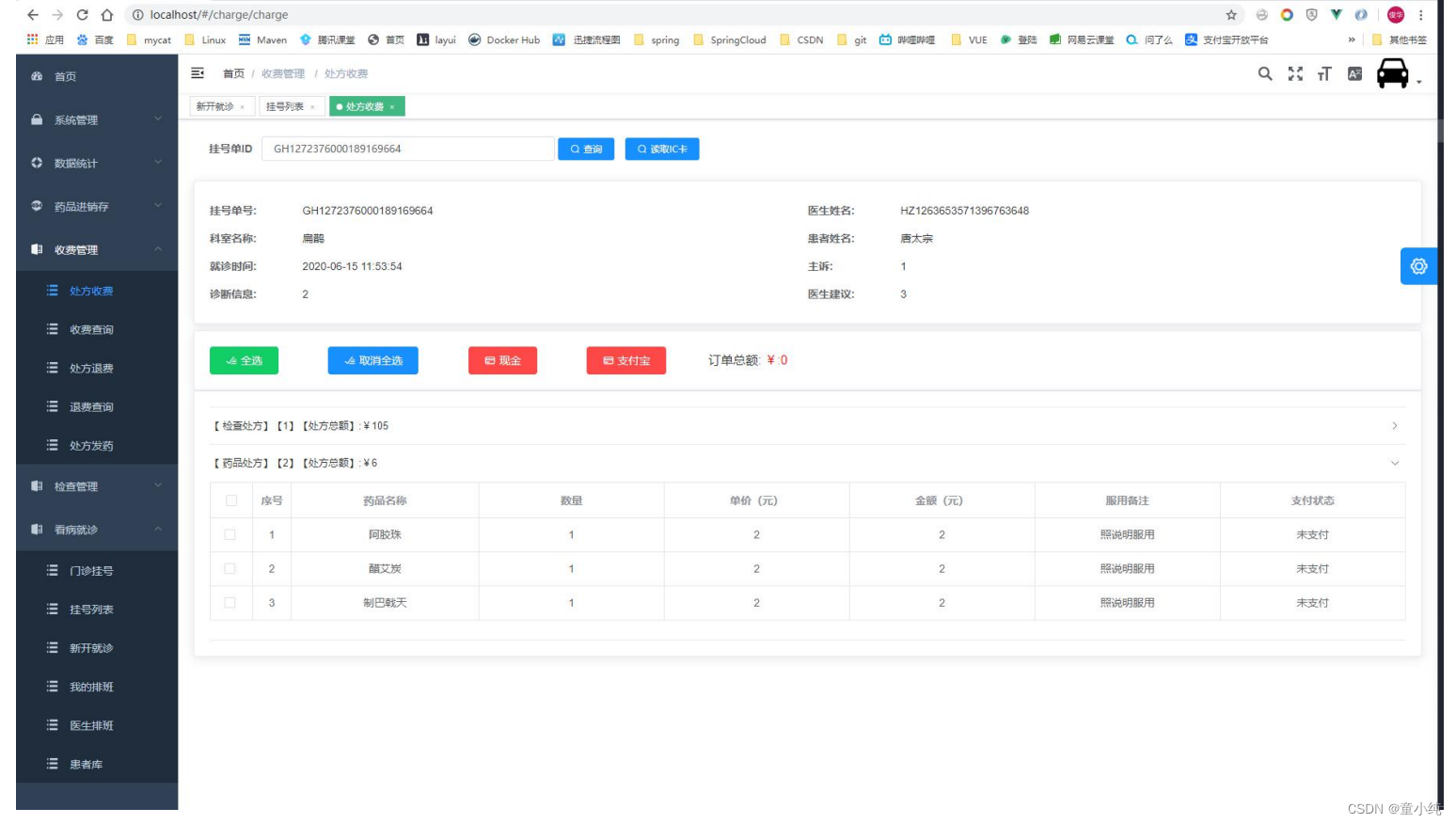Click the 订单总额 ￥0 text
Viewport: 1456px width, 824px height.
[x=748, y=360]
